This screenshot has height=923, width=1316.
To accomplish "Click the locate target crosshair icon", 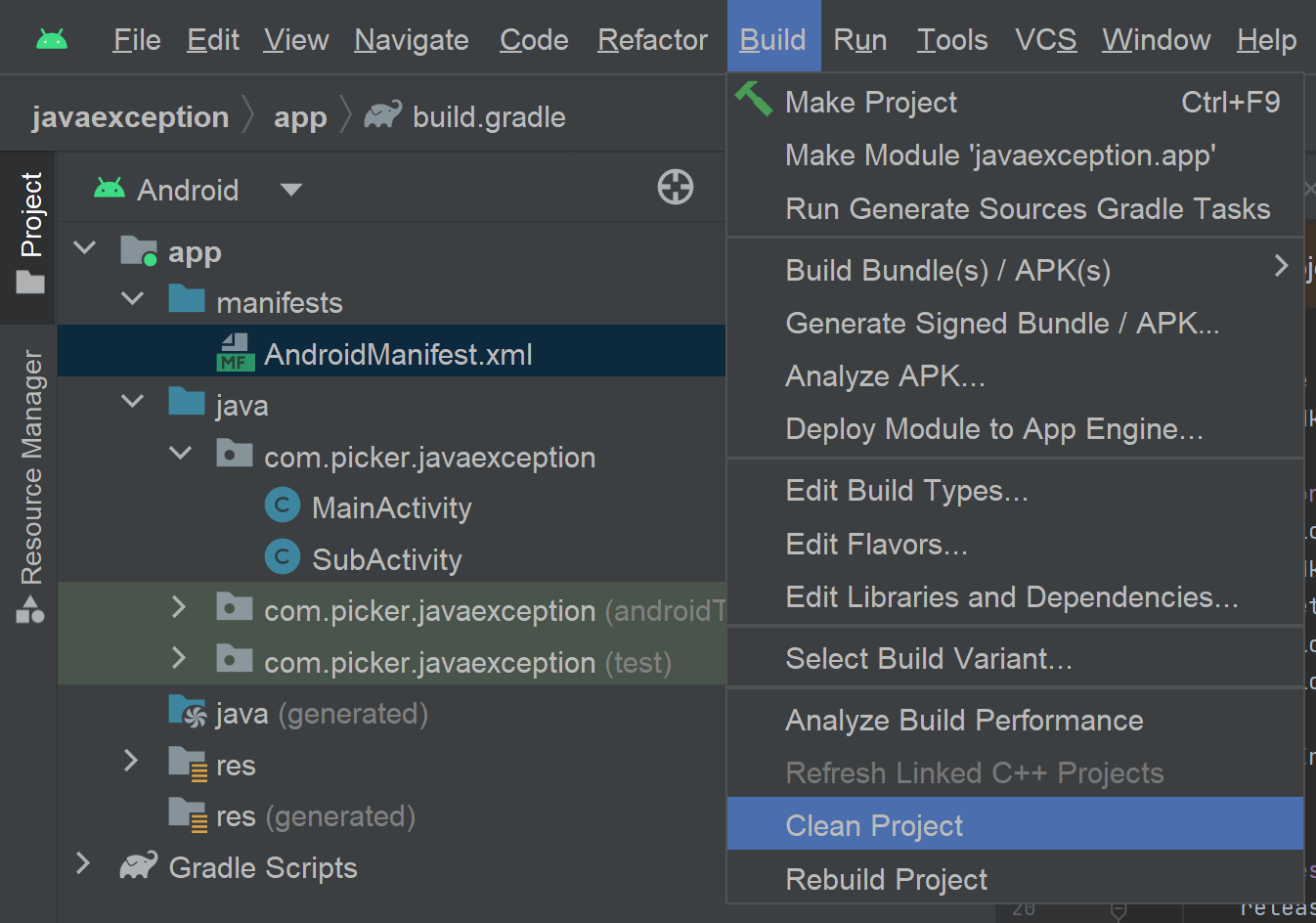I will pyautogui.click(x=676, y=187).
